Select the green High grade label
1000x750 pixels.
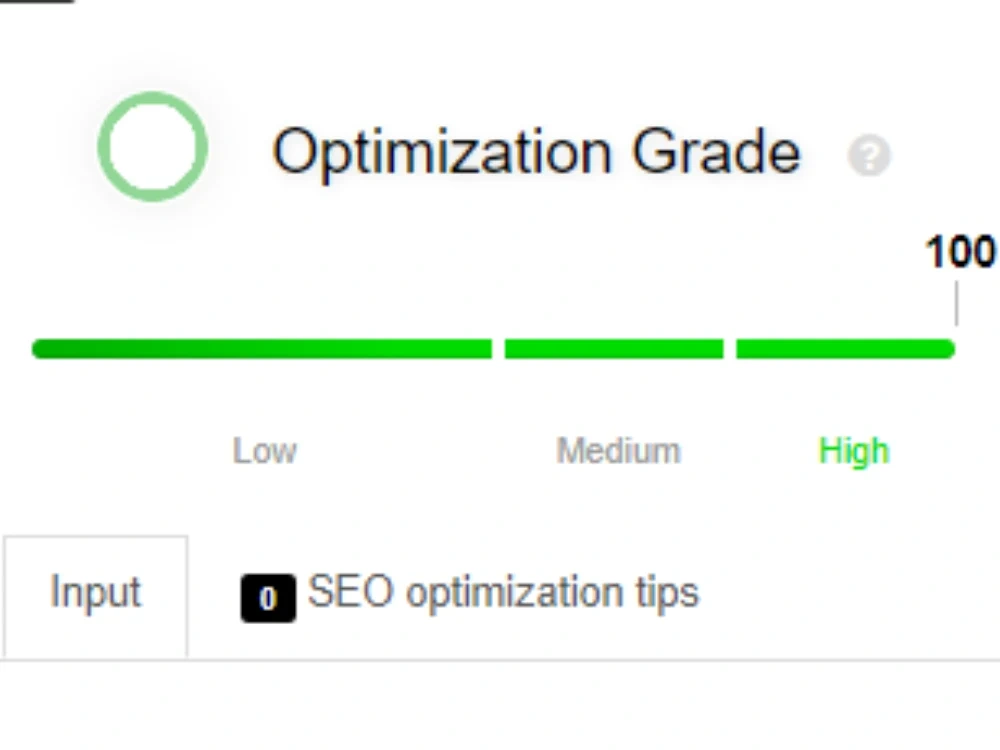pos(854,452)
